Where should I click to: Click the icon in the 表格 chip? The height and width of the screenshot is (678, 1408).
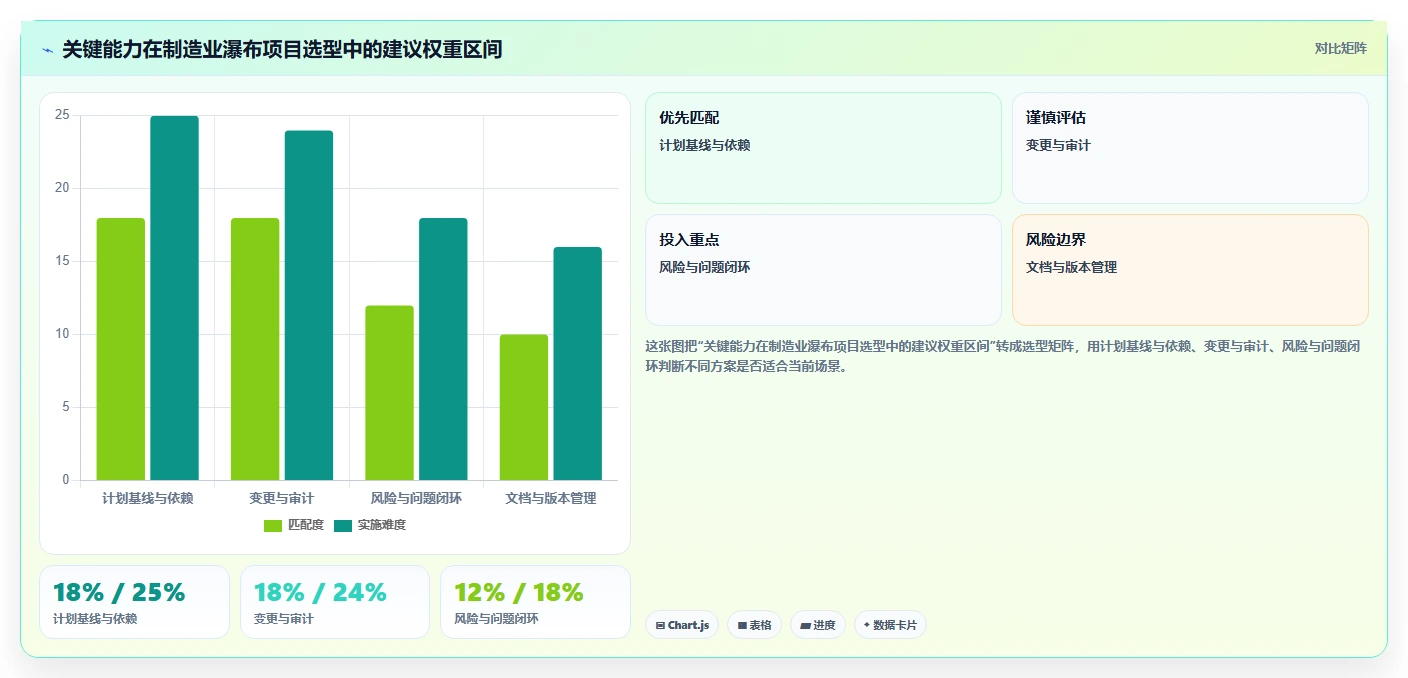(x=742, y=626)
